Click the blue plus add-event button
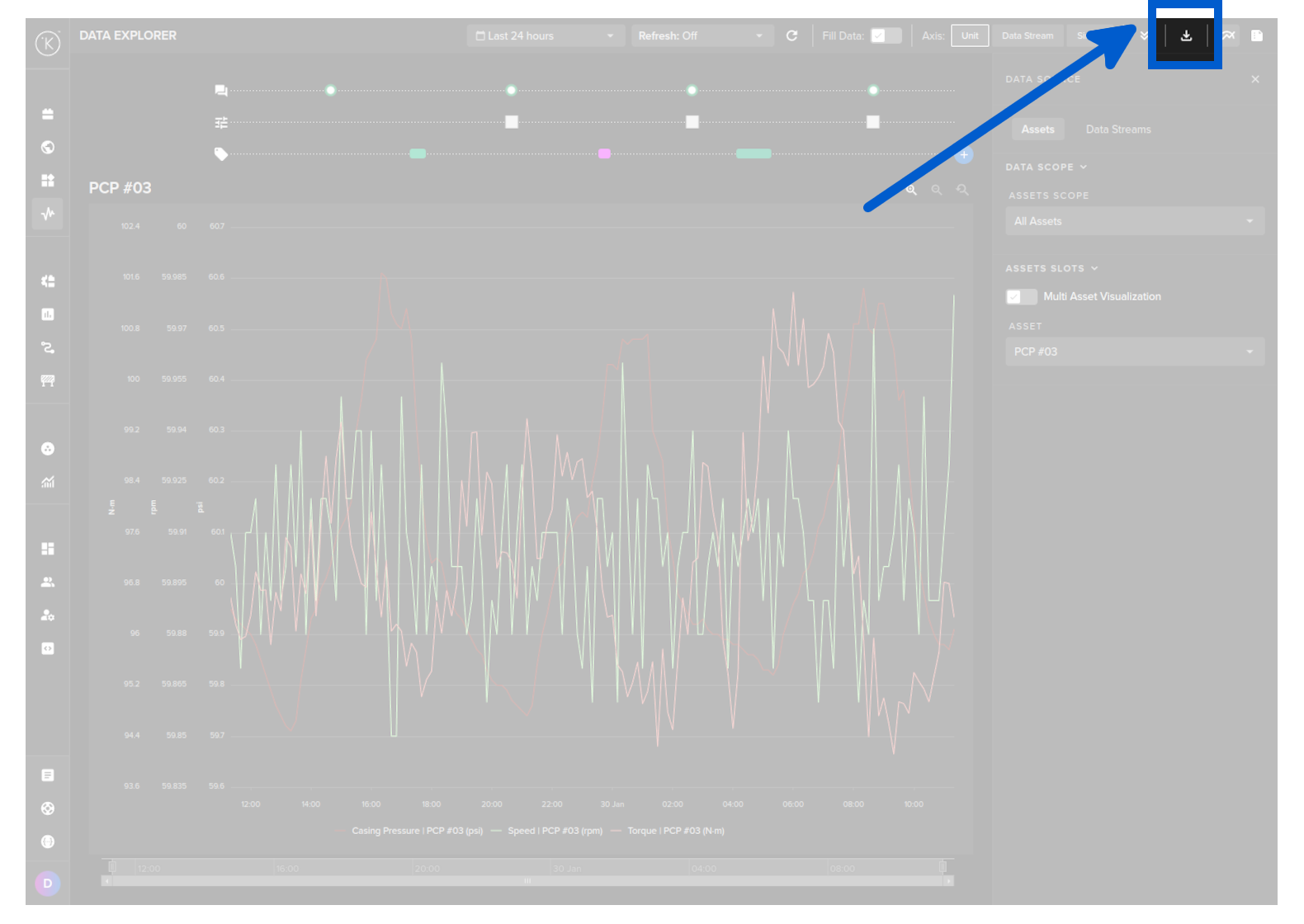 963,154
